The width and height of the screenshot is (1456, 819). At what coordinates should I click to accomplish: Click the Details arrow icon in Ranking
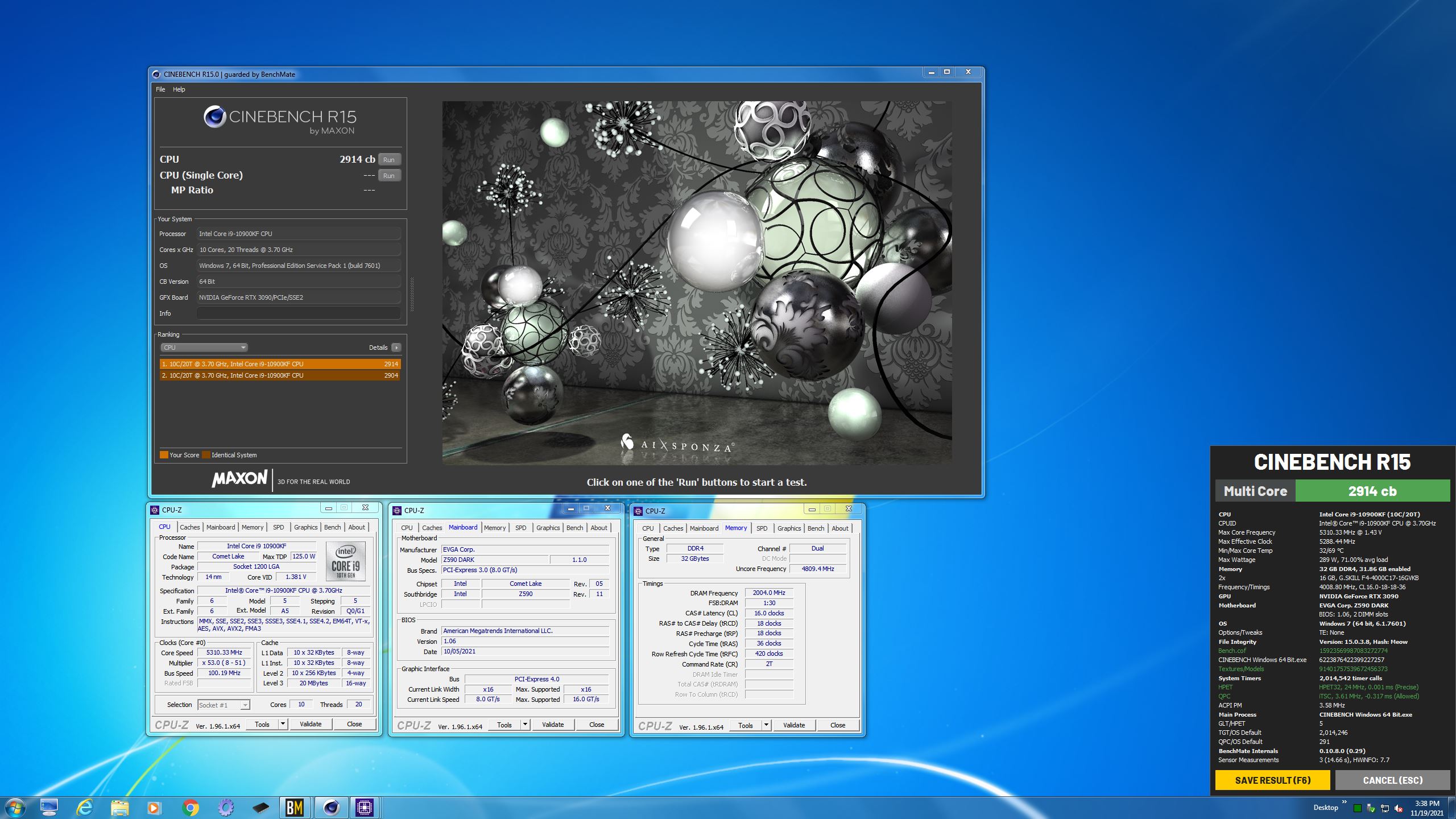(x=396, y=348)
